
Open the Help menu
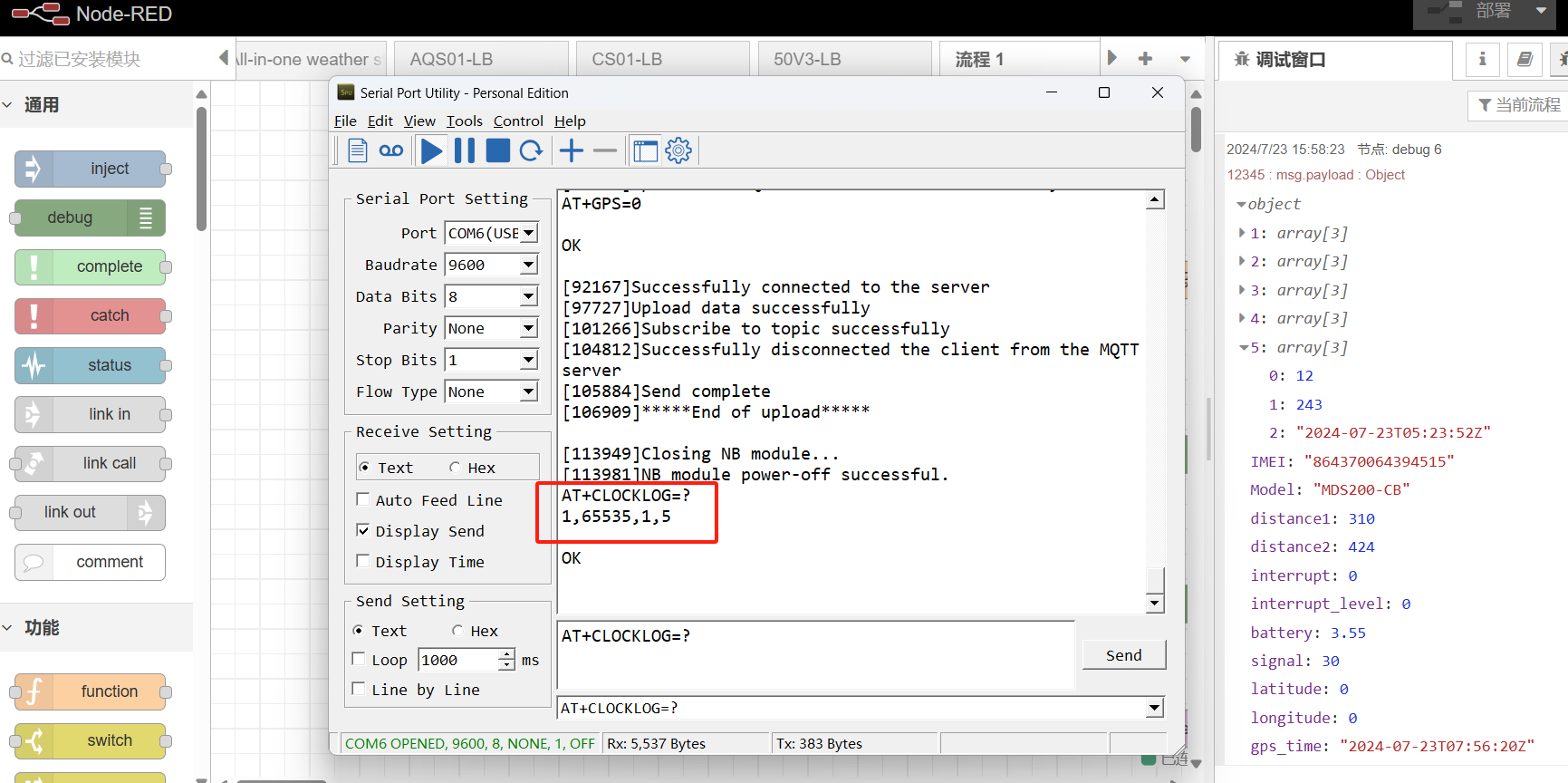[570, 121]
